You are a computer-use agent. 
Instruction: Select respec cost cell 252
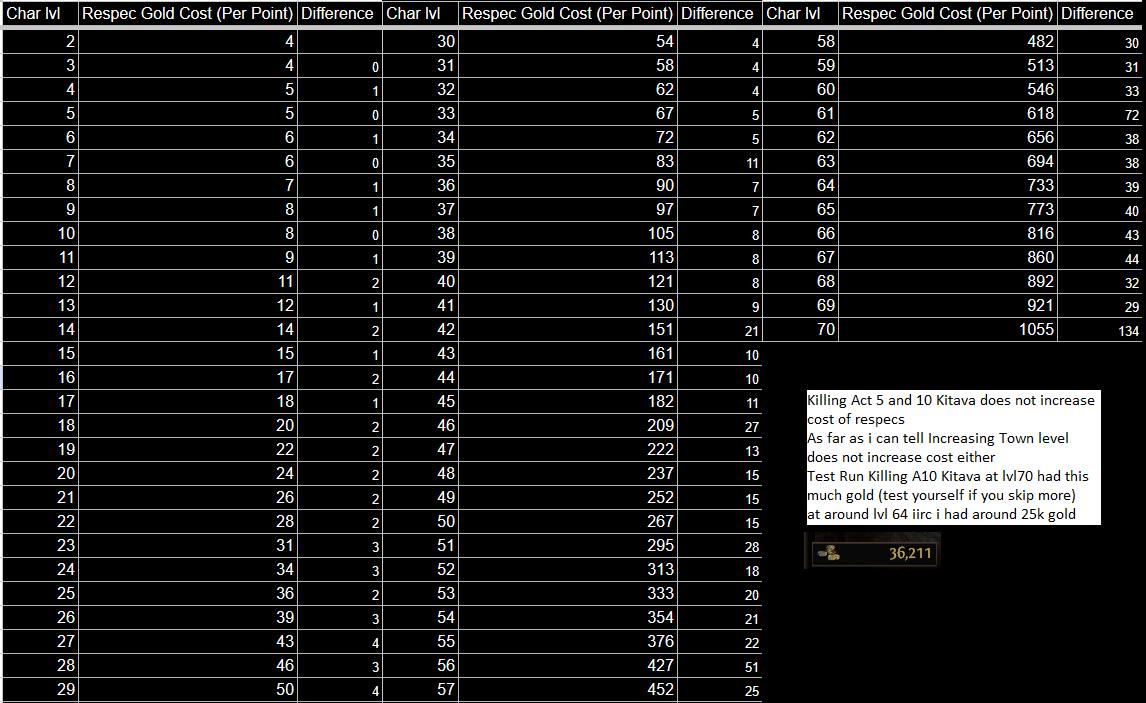[x=568, y=497]
